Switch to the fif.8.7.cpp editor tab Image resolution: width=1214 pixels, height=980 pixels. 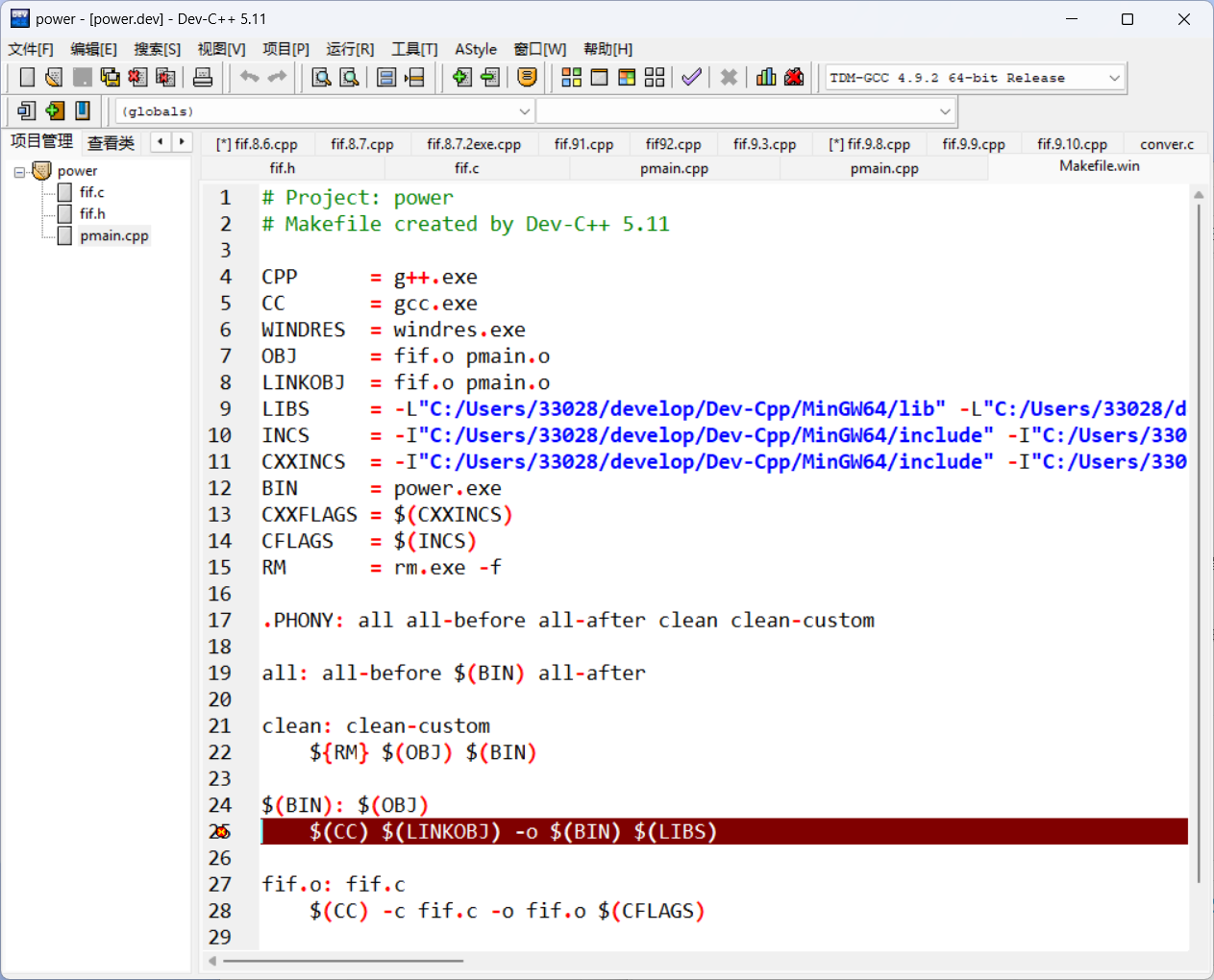362,144
